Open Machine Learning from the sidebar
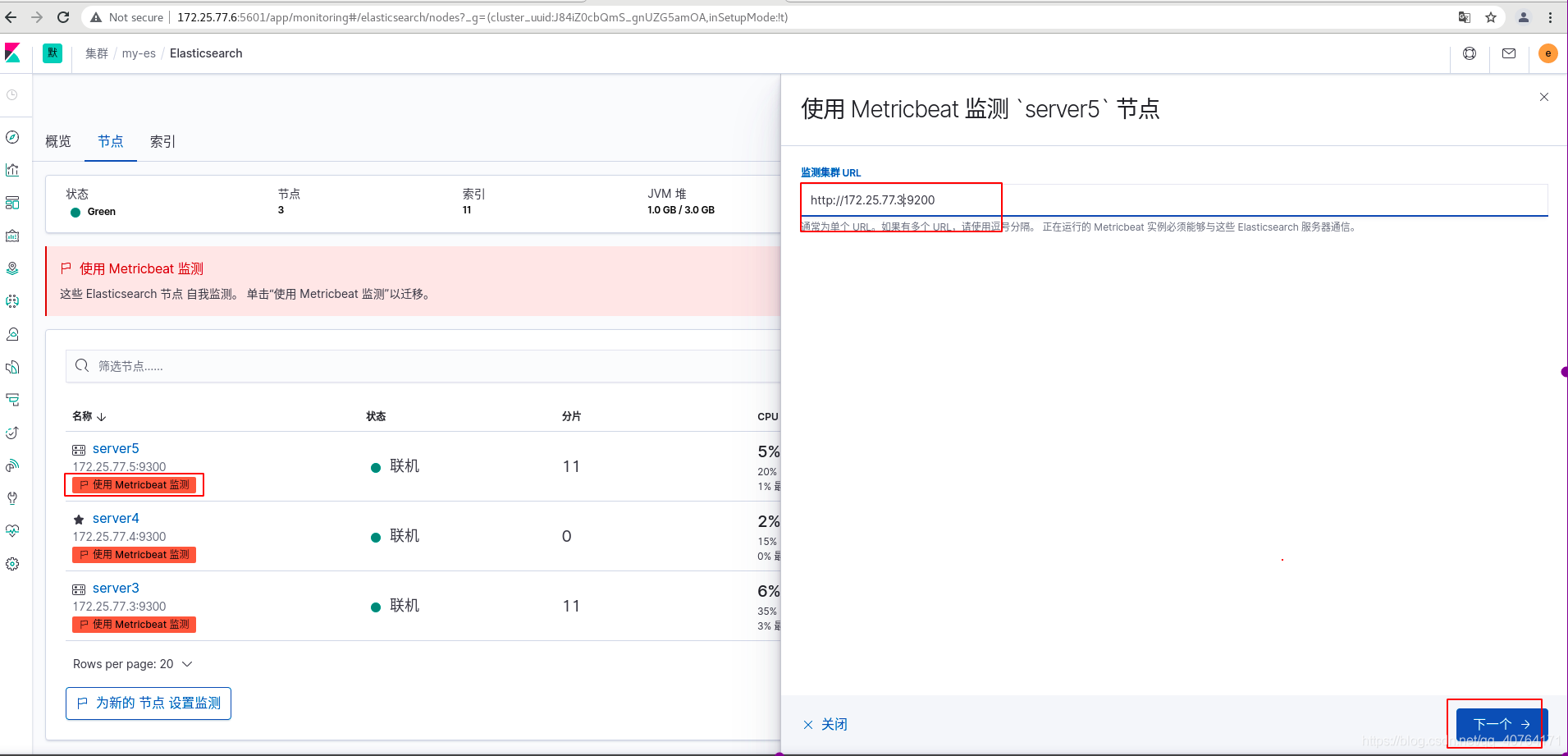Viewport: 1568px width, 756px height. coord(12,301)
